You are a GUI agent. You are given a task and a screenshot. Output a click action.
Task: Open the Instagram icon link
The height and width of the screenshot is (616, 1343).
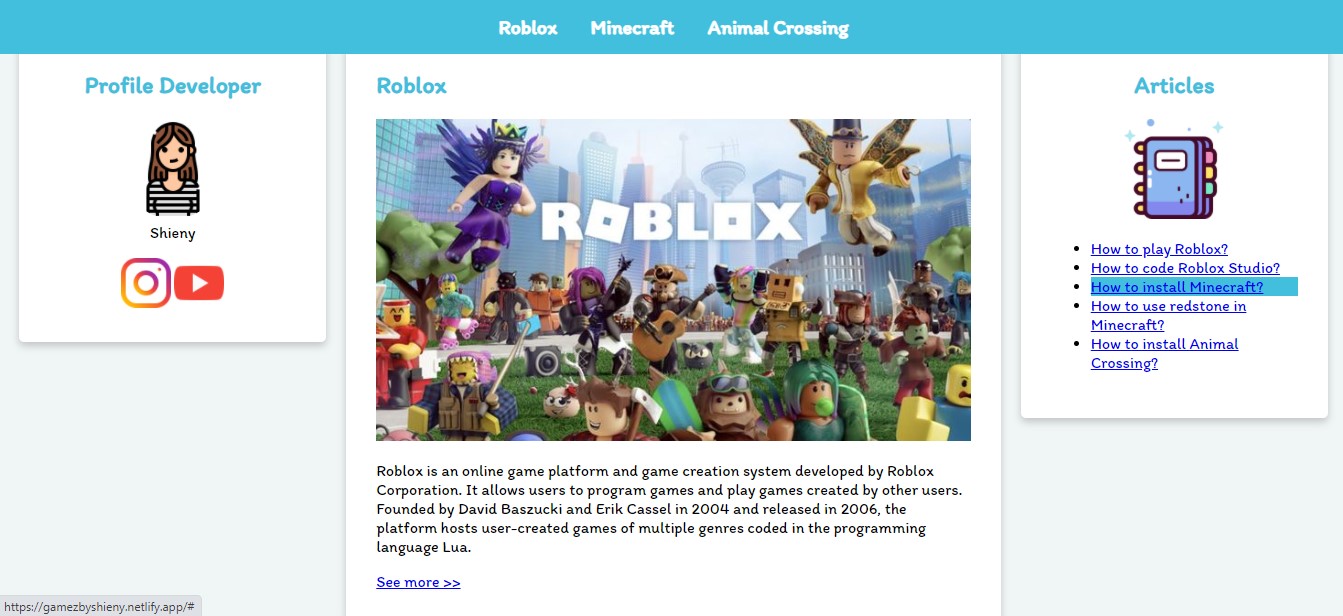146,283
